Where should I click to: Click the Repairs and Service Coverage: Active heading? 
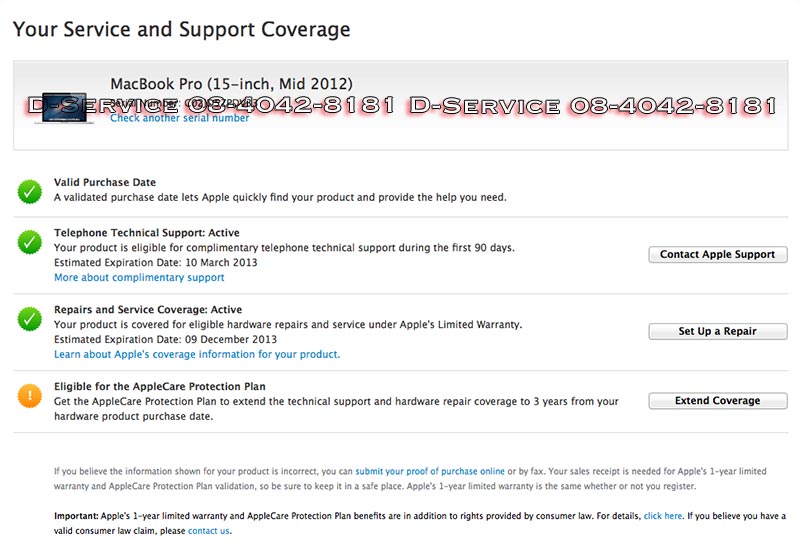pos(148,310)
